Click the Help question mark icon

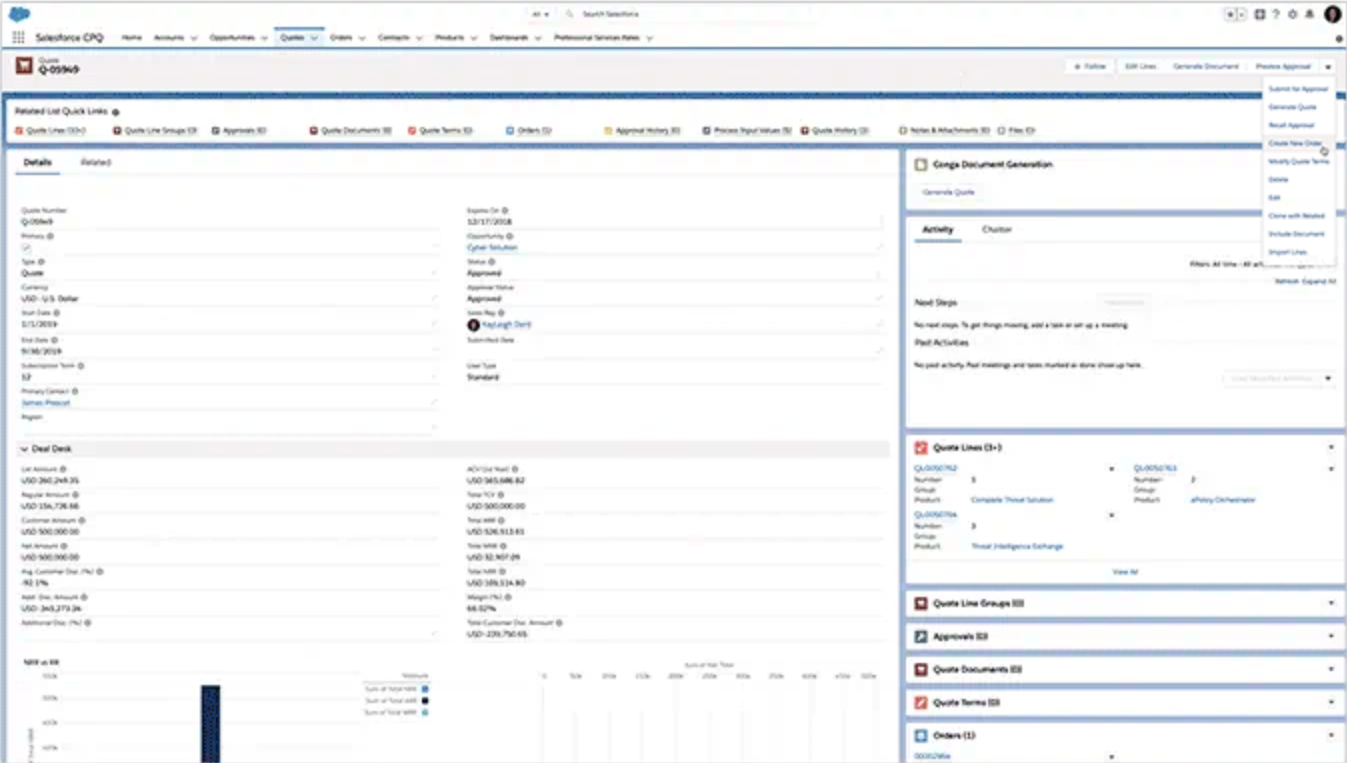pos(1276,15)
